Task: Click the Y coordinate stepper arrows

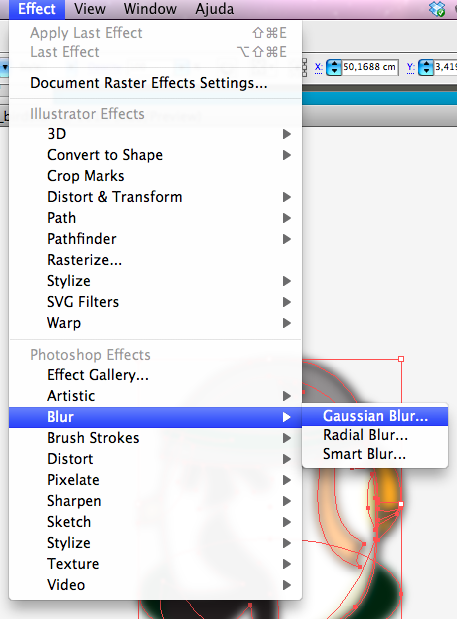Action: pos(426,67)
